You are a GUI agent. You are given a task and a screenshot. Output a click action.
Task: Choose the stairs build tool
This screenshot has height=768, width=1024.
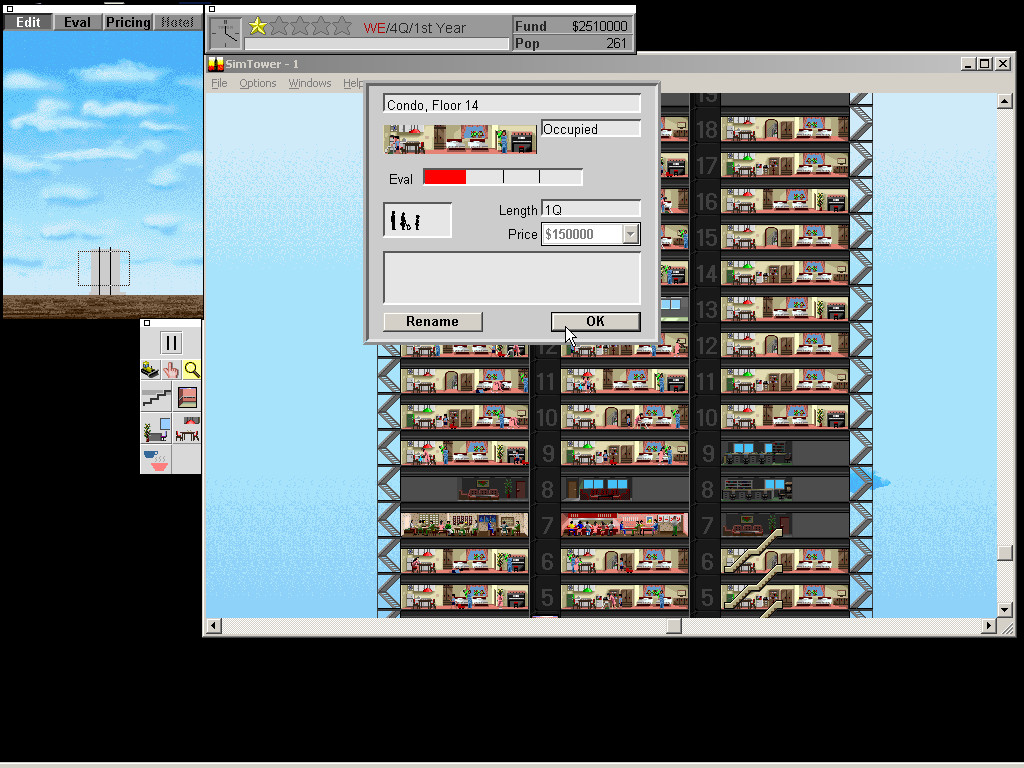pos(156,397)
